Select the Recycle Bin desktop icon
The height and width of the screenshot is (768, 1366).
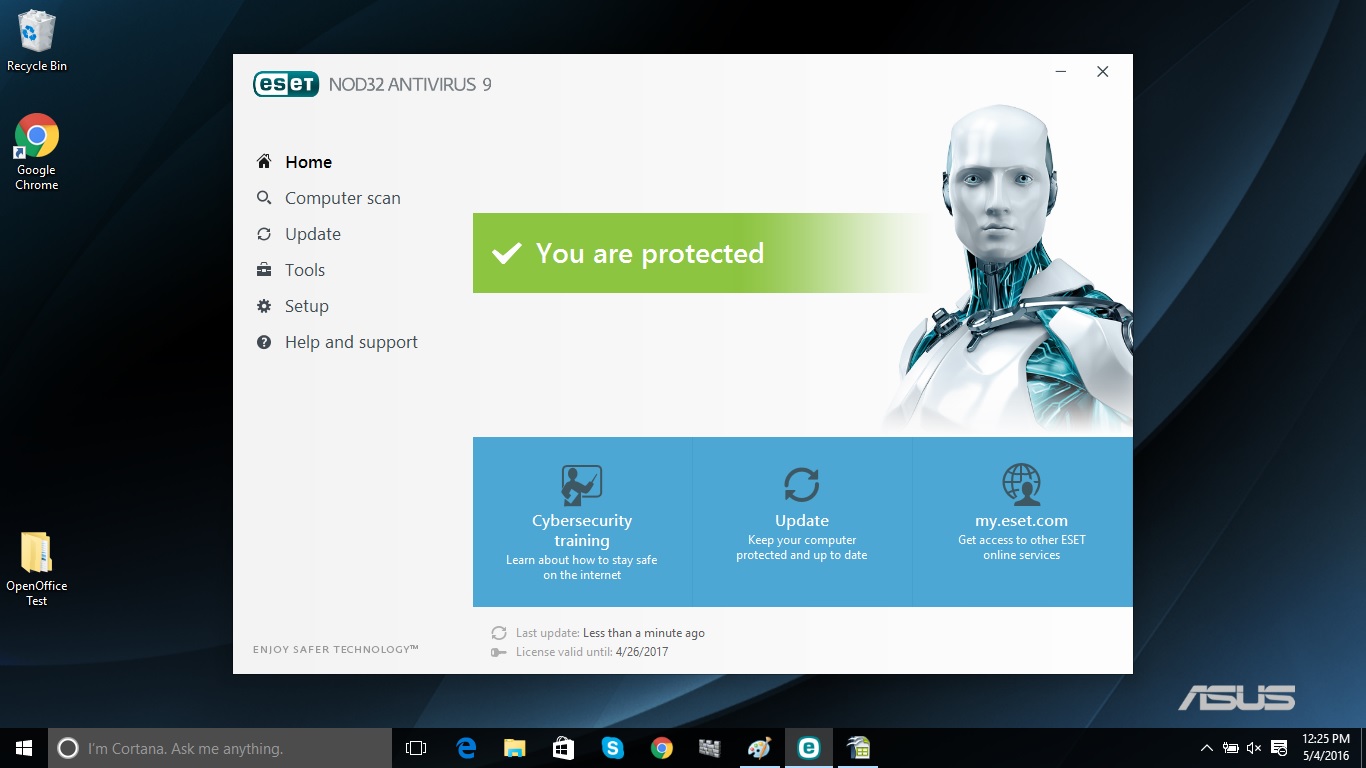tap(37, 42)
